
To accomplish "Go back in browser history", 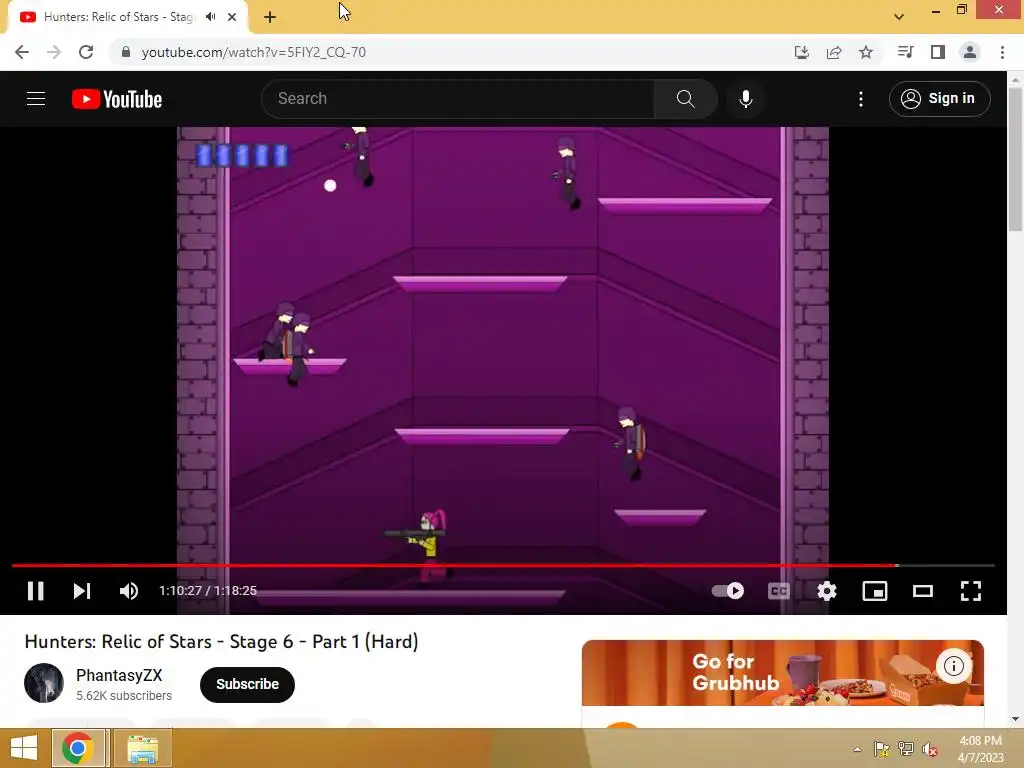I will click(x=22, y=52).
